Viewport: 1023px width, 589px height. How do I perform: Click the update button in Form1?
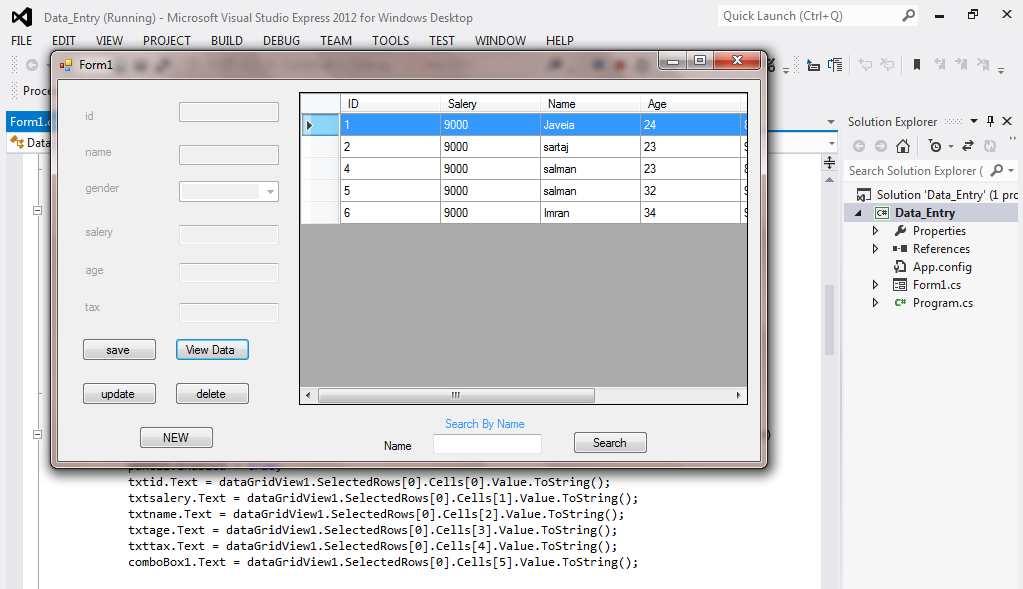(x=119, y=394)
